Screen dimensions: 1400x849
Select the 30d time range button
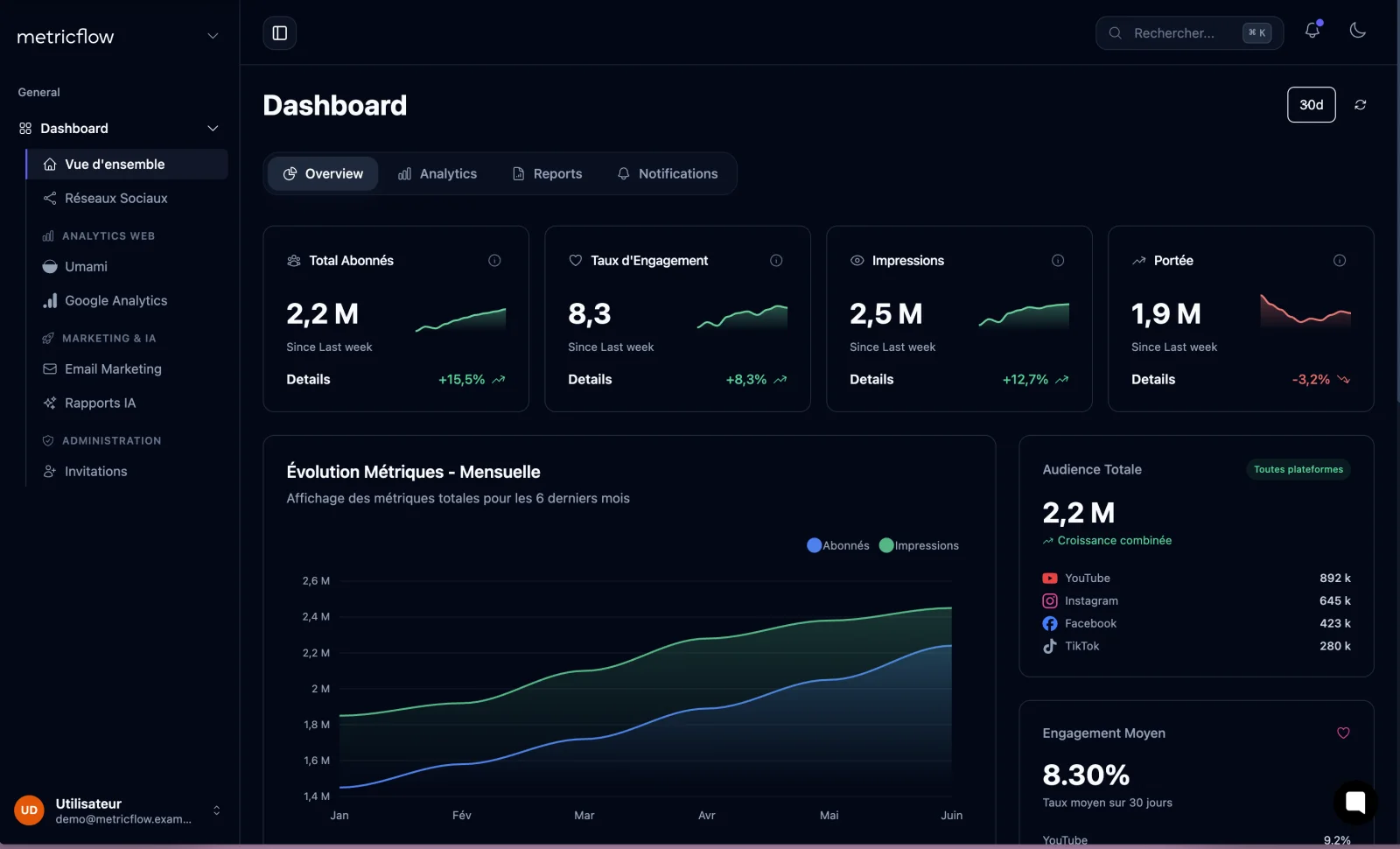click(x=1311, y=105)
